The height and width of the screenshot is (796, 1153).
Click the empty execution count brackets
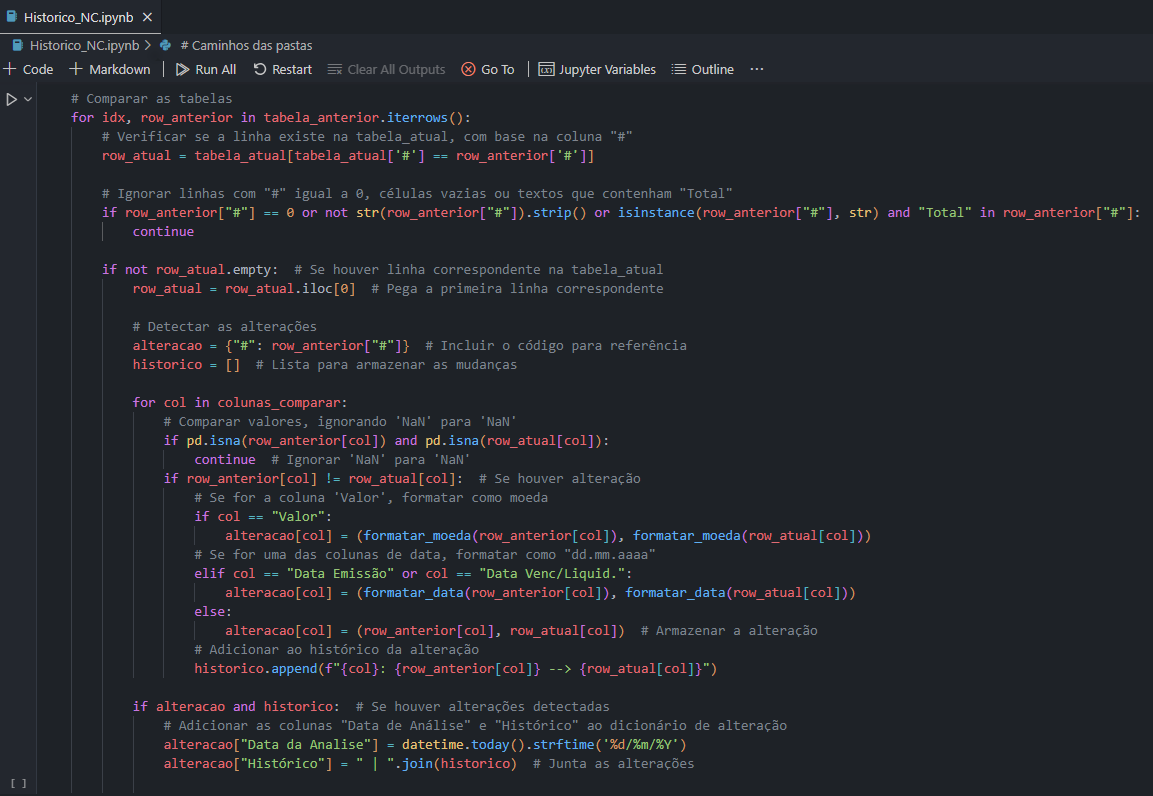[18, 783]
